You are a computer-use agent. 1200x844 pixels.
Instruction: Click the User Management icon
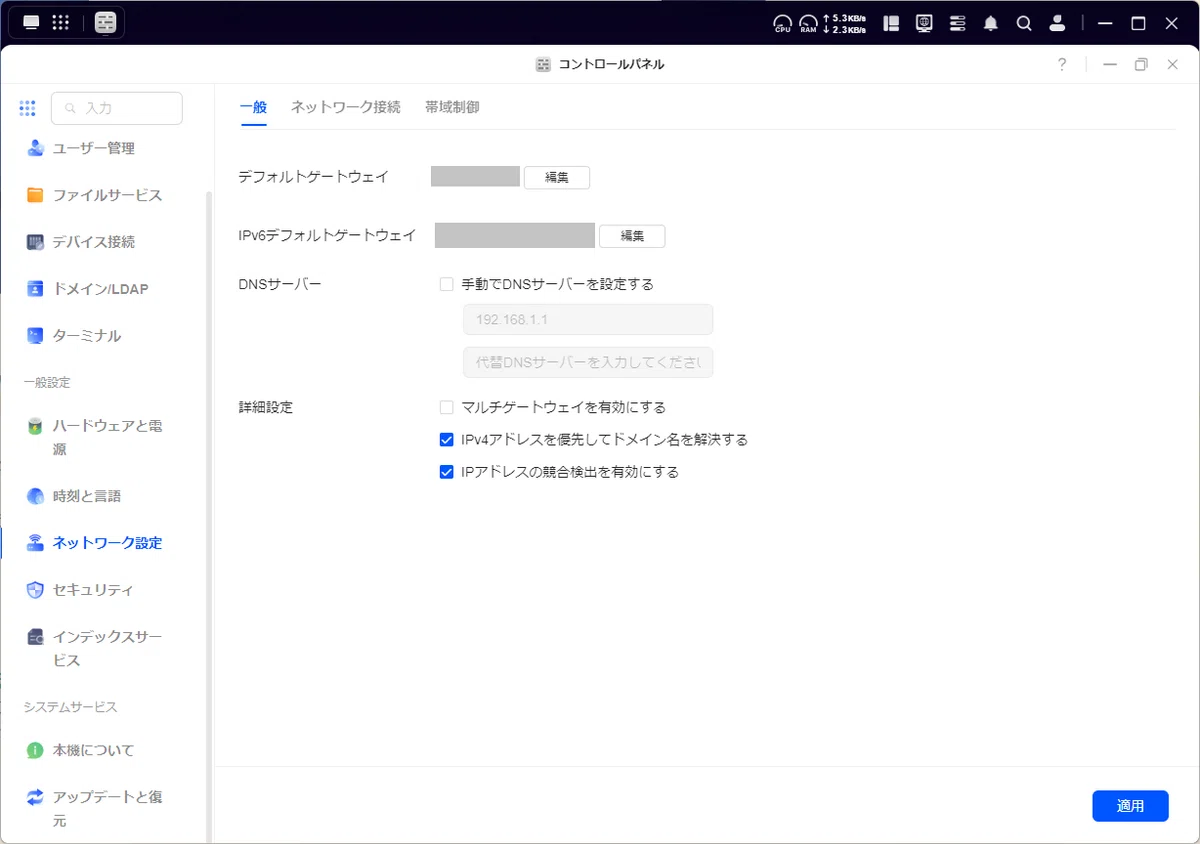[x=35, y=148]
